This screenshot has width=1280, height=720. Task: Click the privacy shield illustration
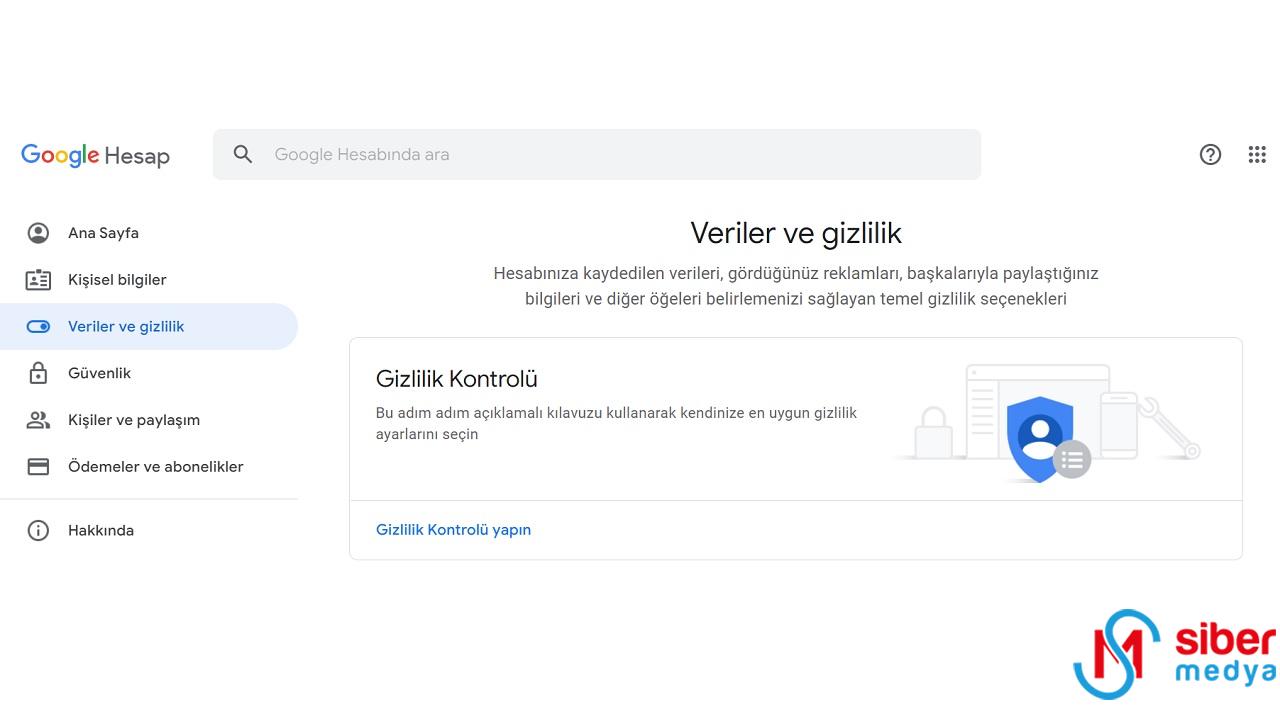pos(1048,425)
